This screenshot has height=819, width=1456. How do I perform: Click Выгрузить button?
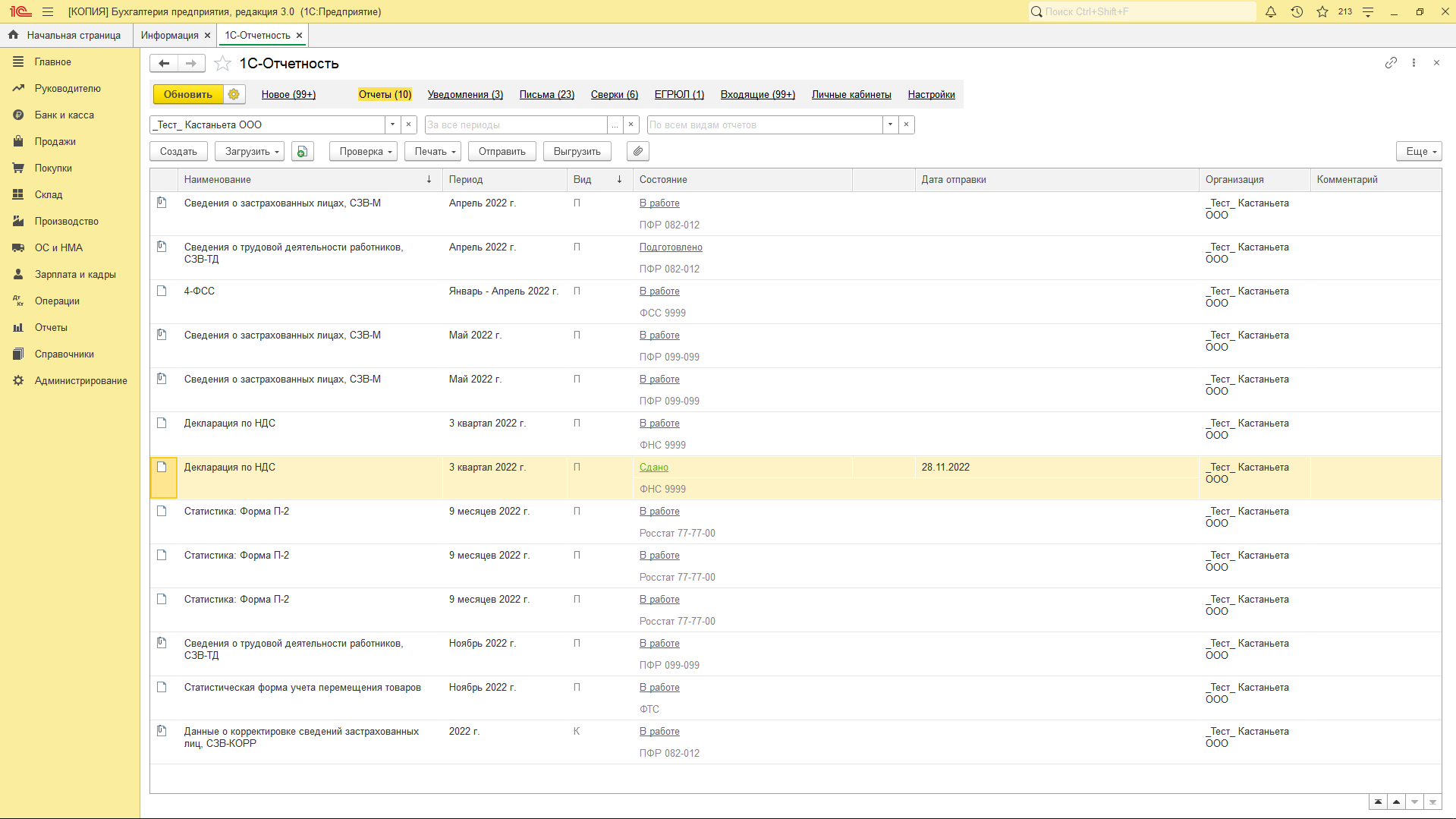click(577, 152)
